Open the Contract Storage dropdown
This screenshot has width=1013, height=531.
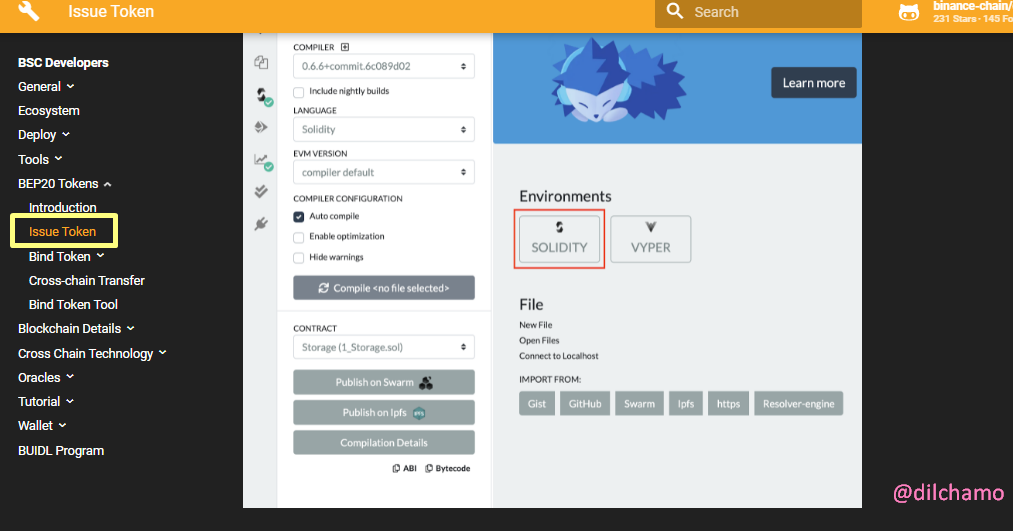[384, 347]
